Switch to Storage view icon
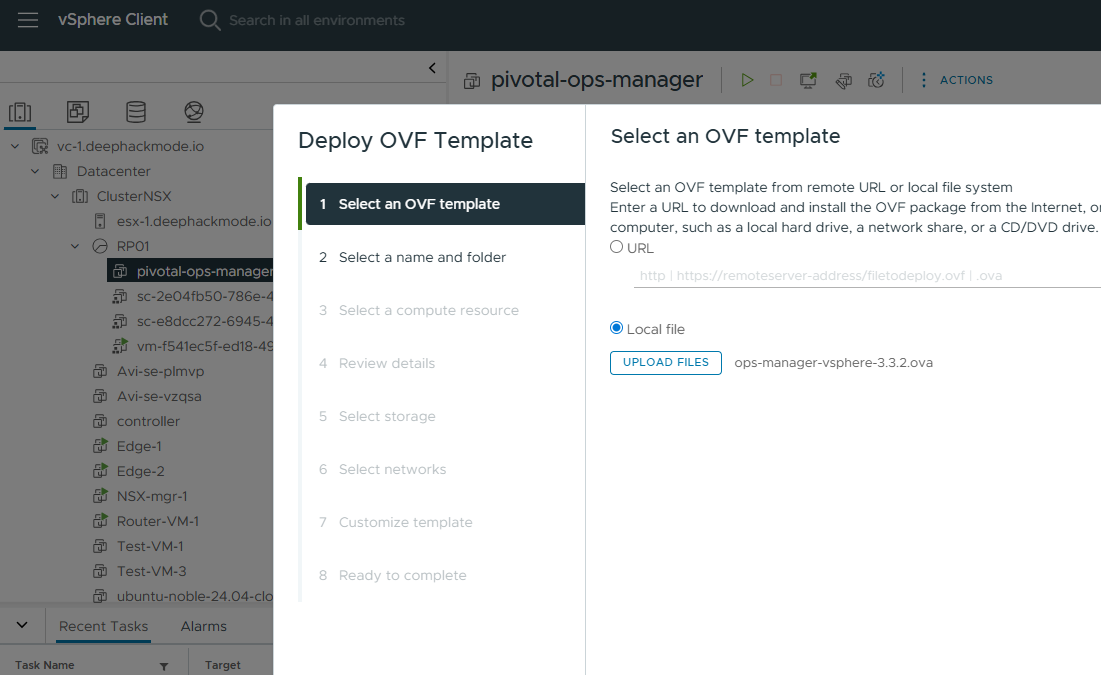 pyautogui.click(x=136, y=112)
